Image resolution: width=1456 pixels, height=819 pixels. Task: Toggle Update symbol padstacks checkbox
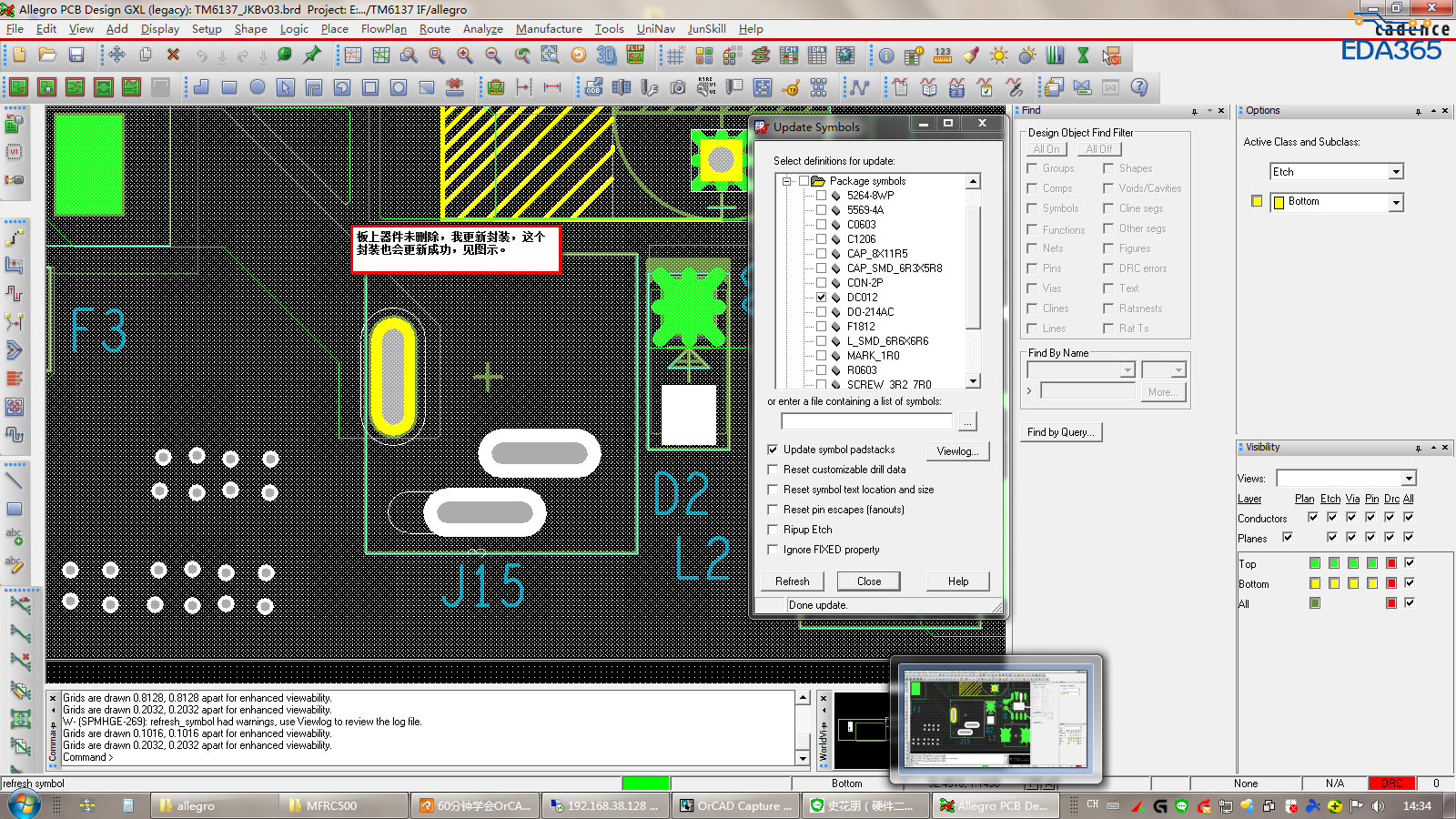click(773, 450)
